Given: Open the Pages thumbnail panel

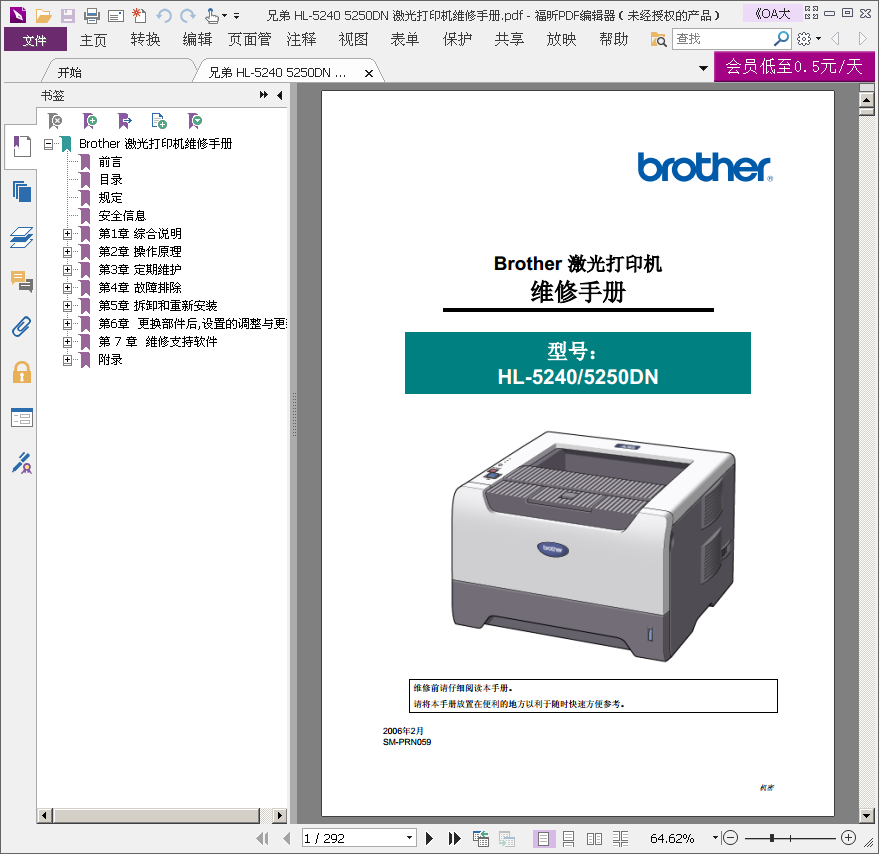Looking at the screenshot, I should (x=22, y=192).
